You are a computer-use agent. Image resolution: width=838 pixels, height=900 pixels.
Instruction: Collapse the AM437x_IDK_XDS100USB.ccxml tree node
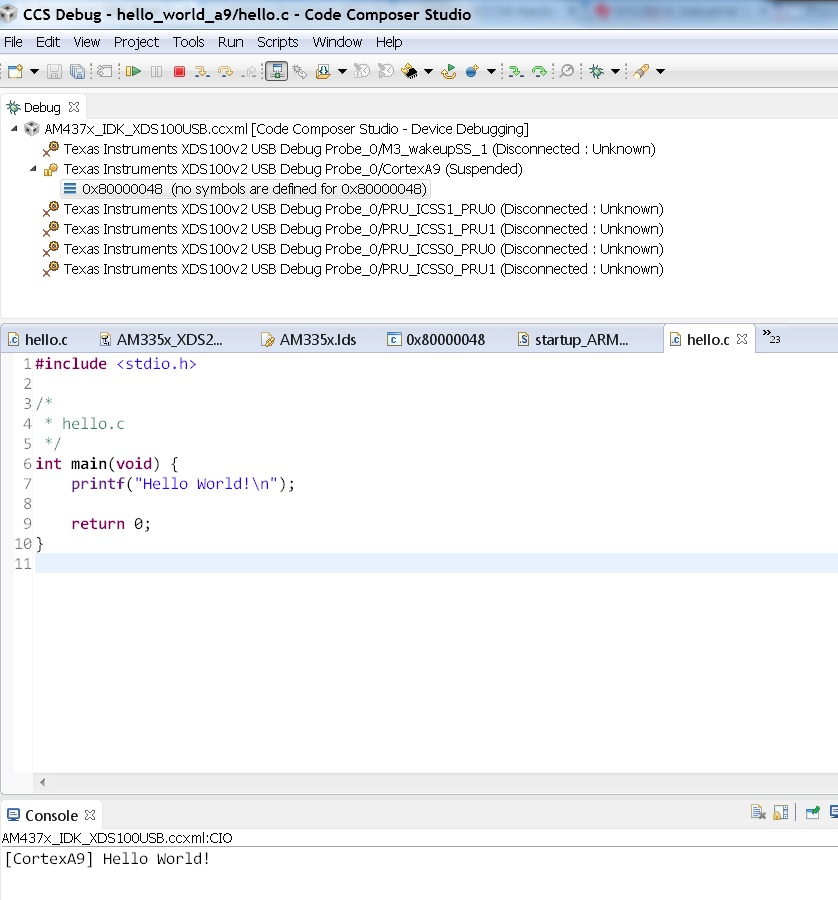14,129
